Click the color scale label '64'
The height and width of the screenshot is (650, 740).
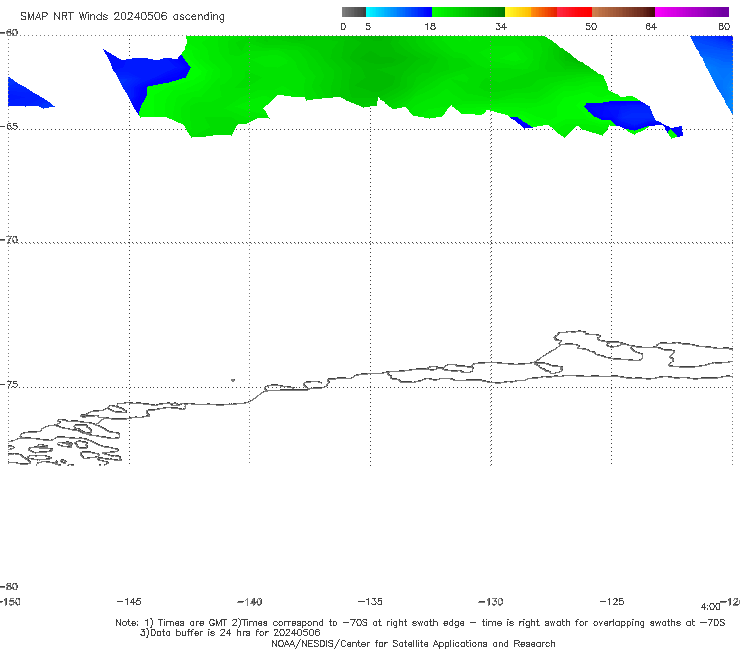651,27
